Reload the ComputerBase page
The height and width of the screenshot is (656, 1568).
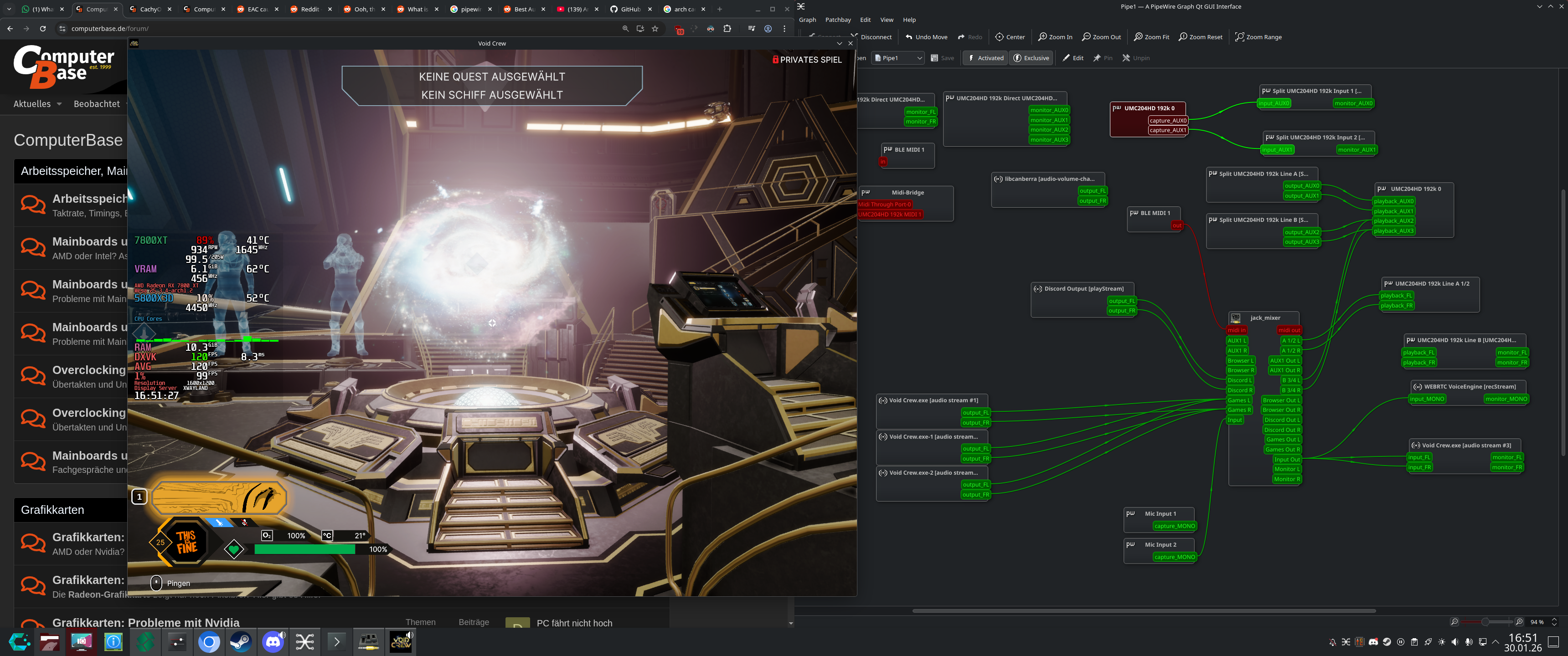[x=42, y=29]
